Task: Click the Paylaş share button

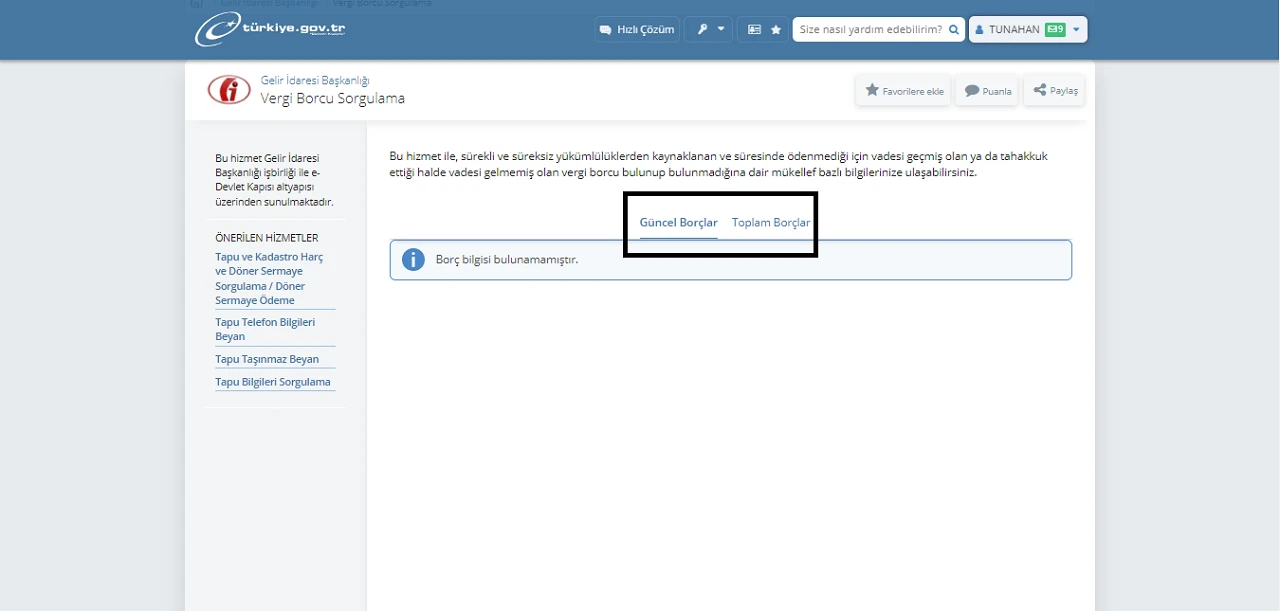Action: (1055, 91)
